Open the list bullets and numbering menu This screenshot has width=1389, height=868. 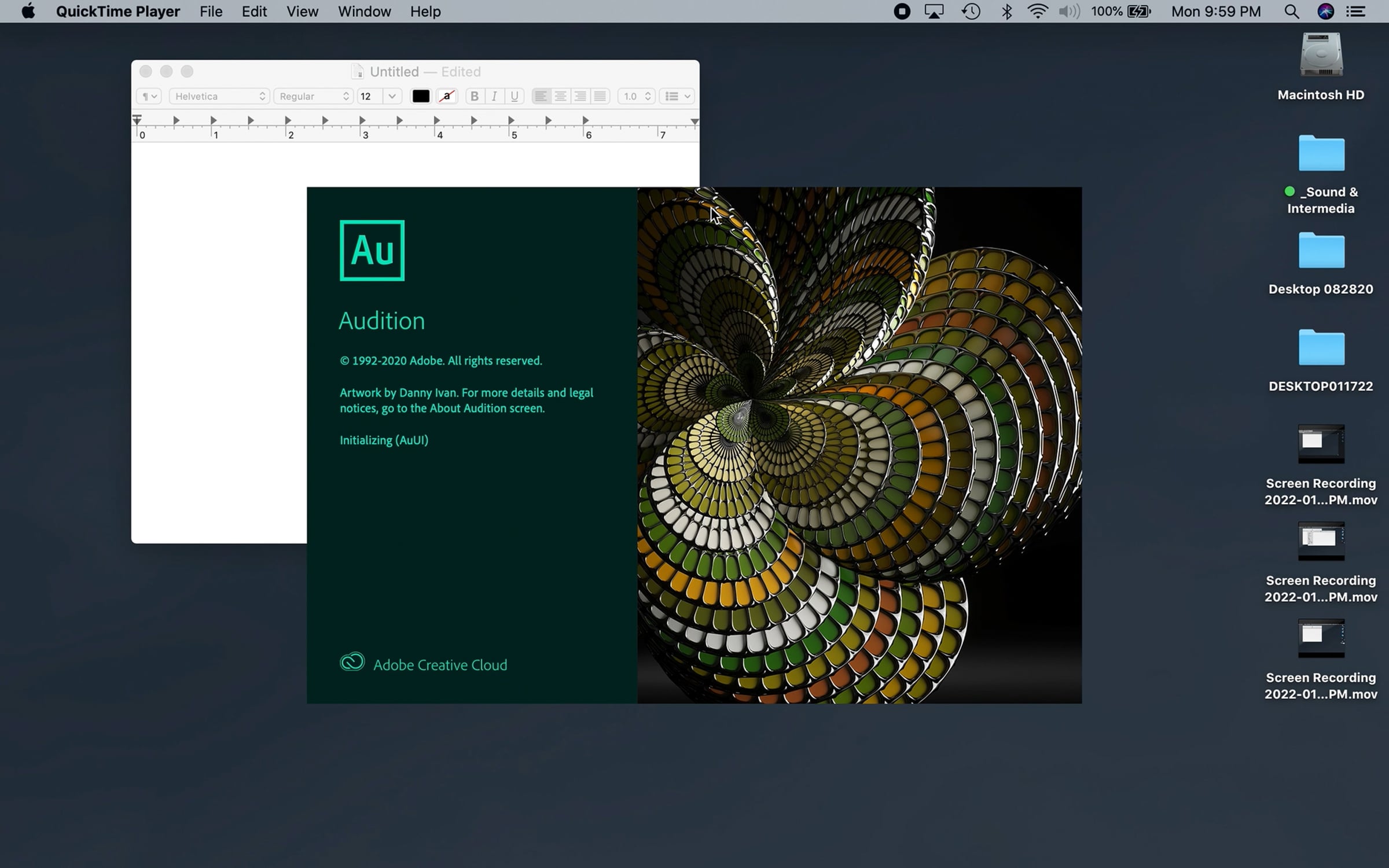click(x=677, y=96)
